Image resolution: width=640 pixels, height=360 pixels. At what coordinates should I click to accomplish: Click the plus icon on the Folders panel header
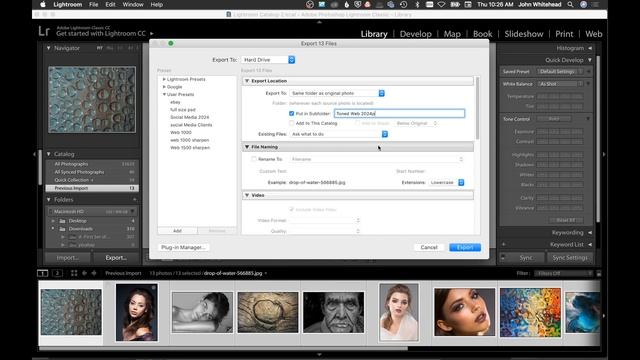(x=134, y=200)
